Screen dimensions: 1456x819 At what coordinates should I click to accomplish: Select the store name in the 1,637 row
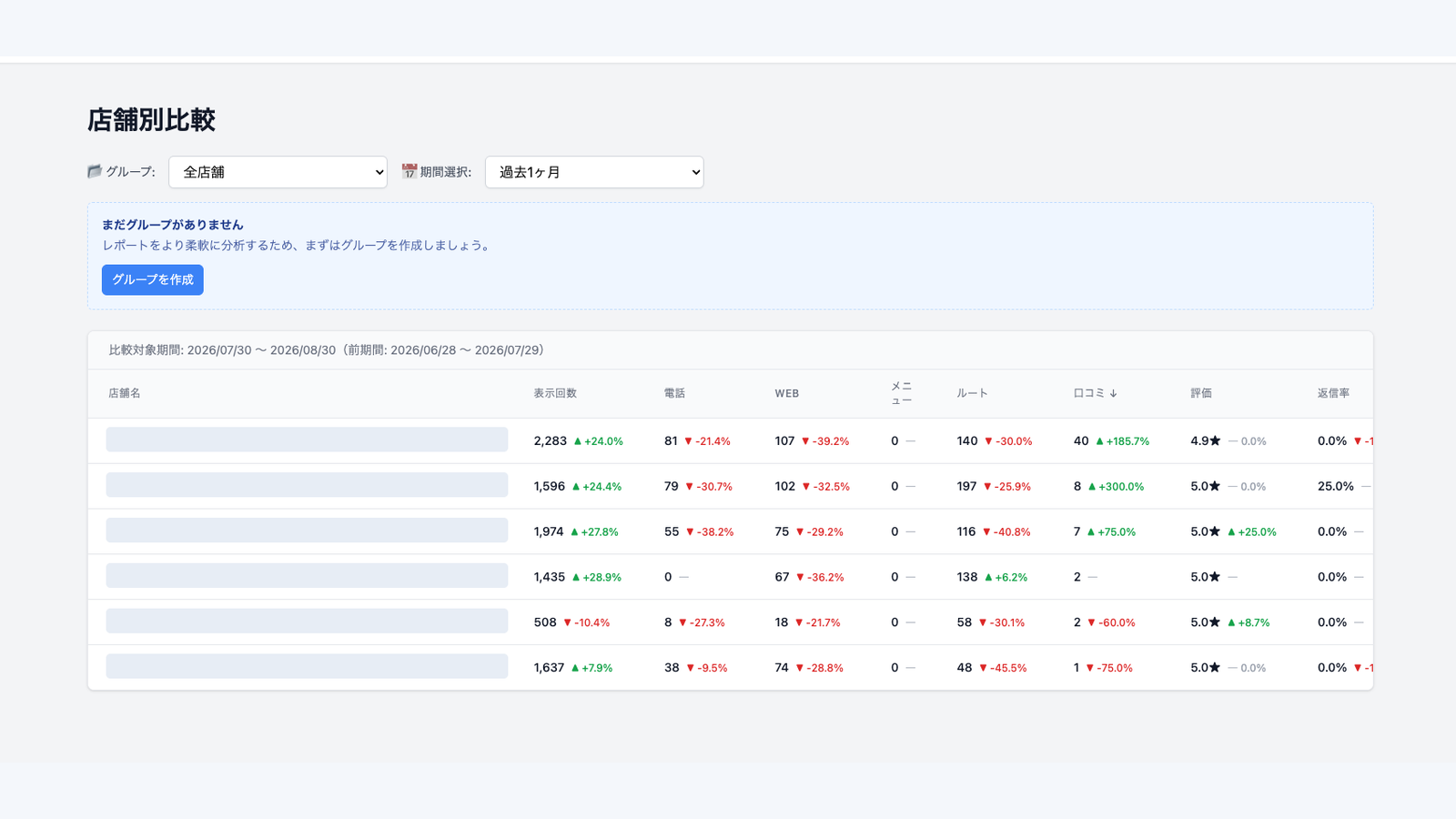(307, 666)
